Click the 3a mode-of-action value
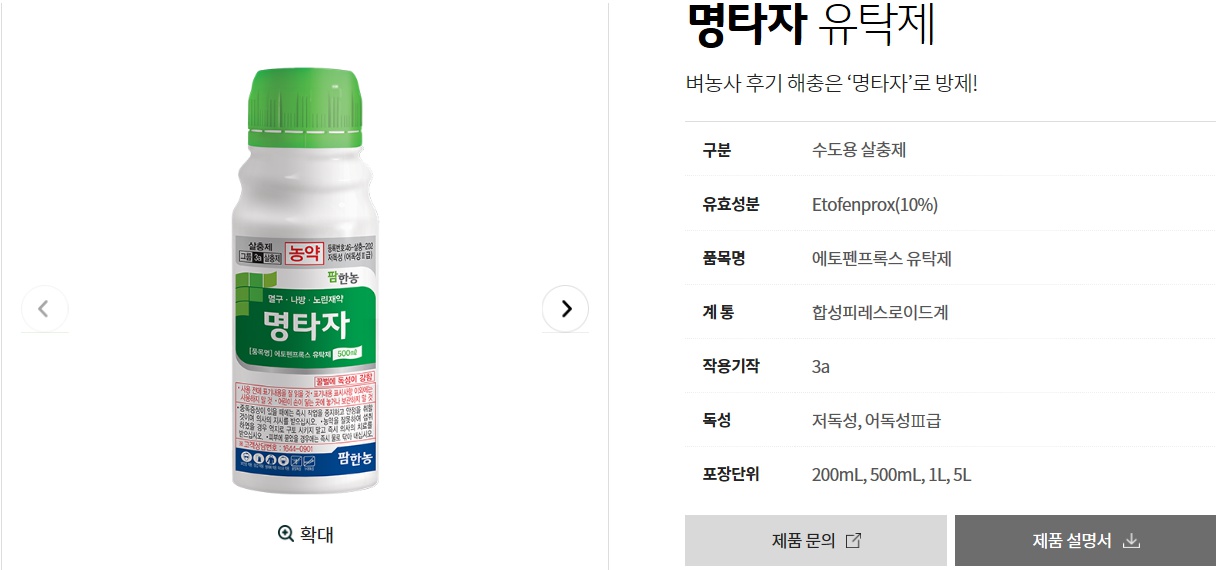 click(821, 366)
